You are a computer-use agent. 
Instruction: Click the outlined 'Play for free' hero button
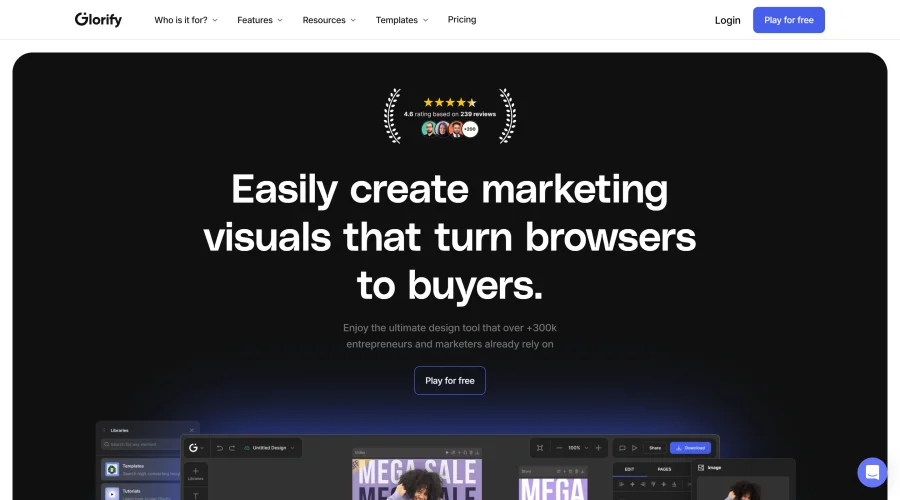pyautogui.click(x=450, y=381)
